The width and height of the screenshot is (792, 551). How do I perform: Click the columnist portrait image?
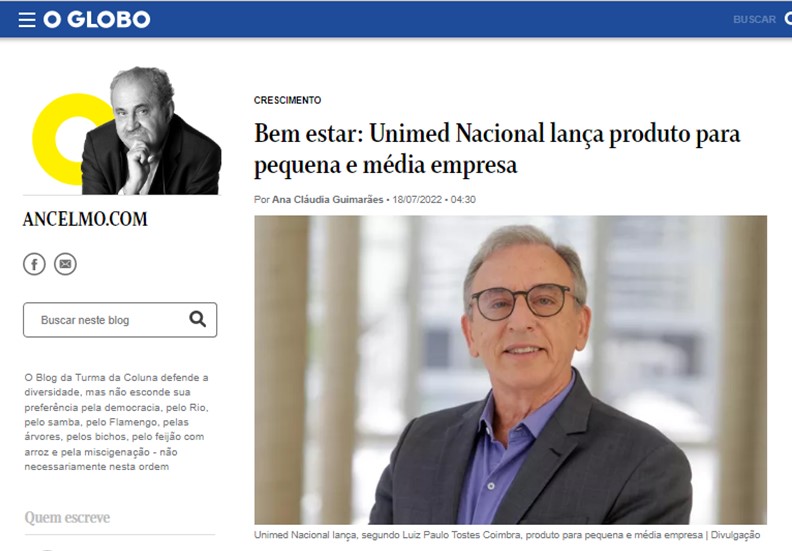point(151,130)
